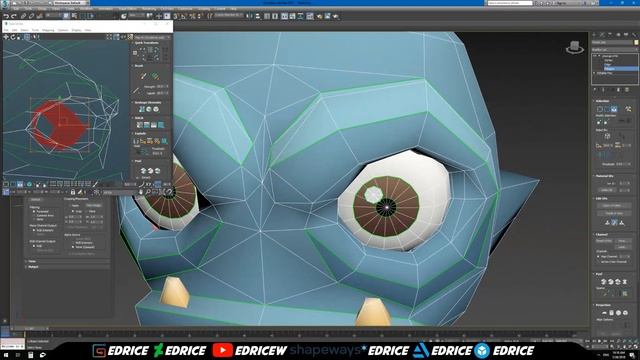Click last Stitch icon in Stitch rollout
This screenshot has width=640, height=360.
click(x=161, y=124)
